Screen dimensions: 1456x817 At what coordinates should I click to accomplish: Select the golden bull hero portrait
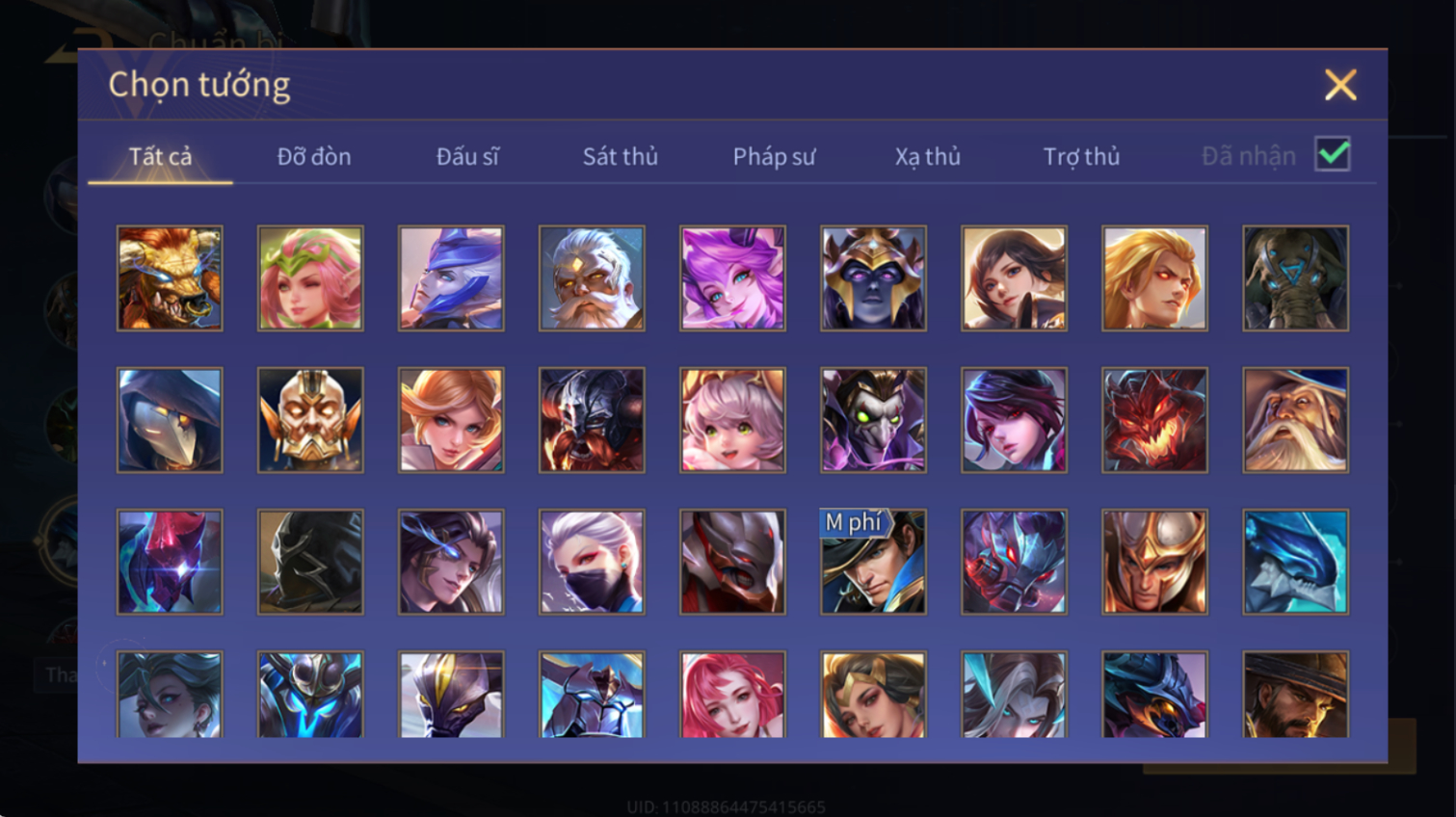click(170, 278)
